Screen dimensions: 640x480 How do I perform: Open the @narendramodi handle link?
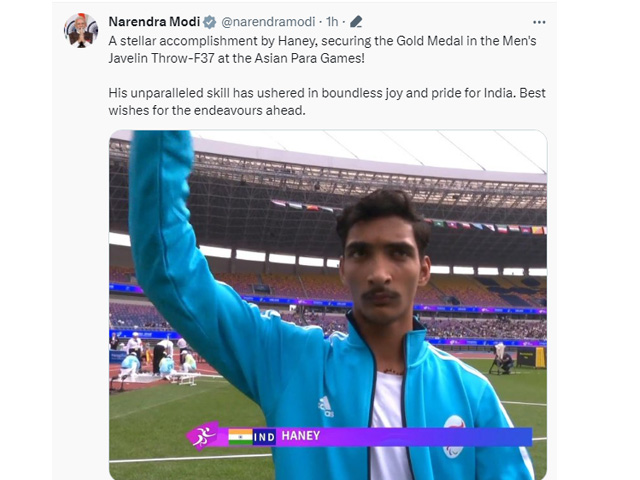[268, 22]
